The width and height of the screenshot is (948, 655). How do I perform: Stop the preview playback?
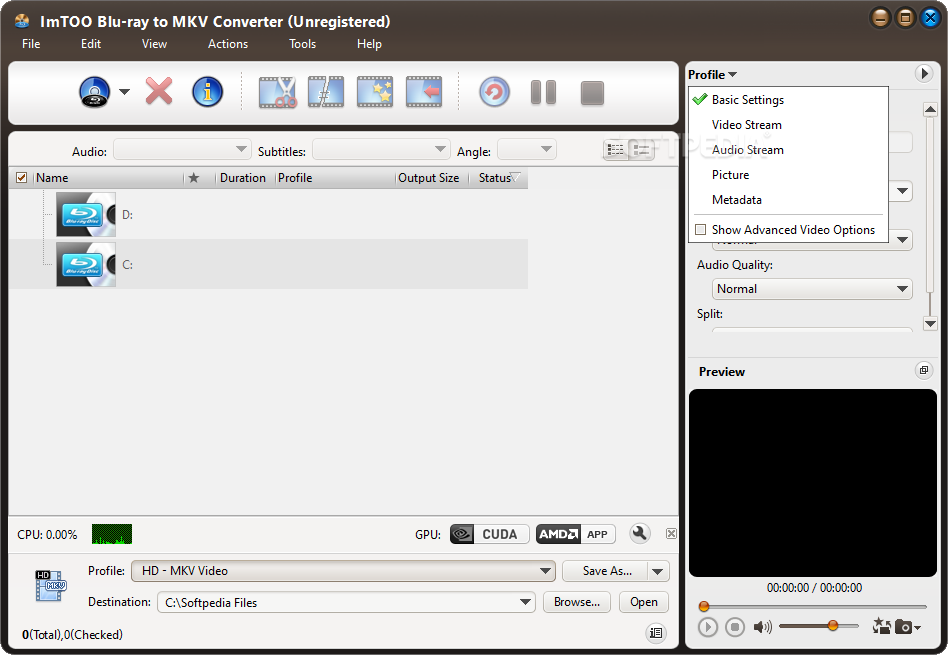[735, 627]
